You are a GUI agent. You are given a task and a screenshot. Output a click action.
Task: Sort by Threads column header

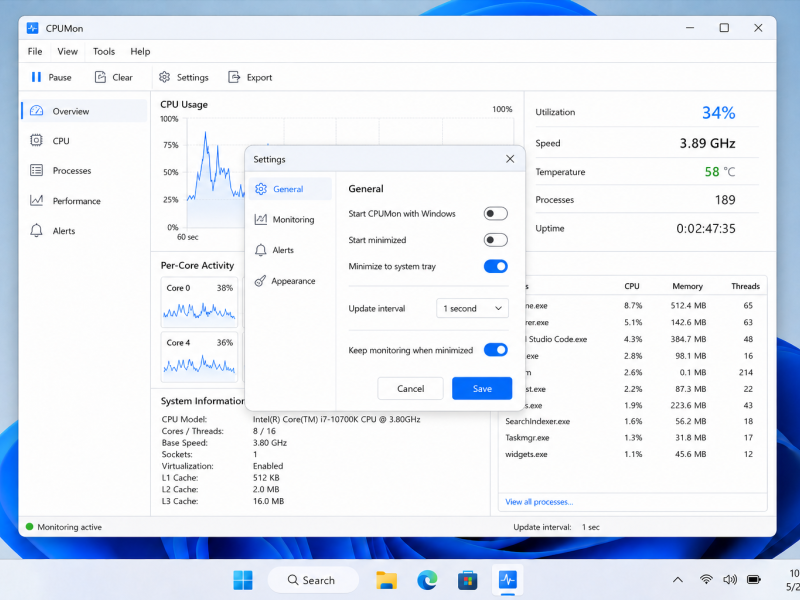pos(745,286)
